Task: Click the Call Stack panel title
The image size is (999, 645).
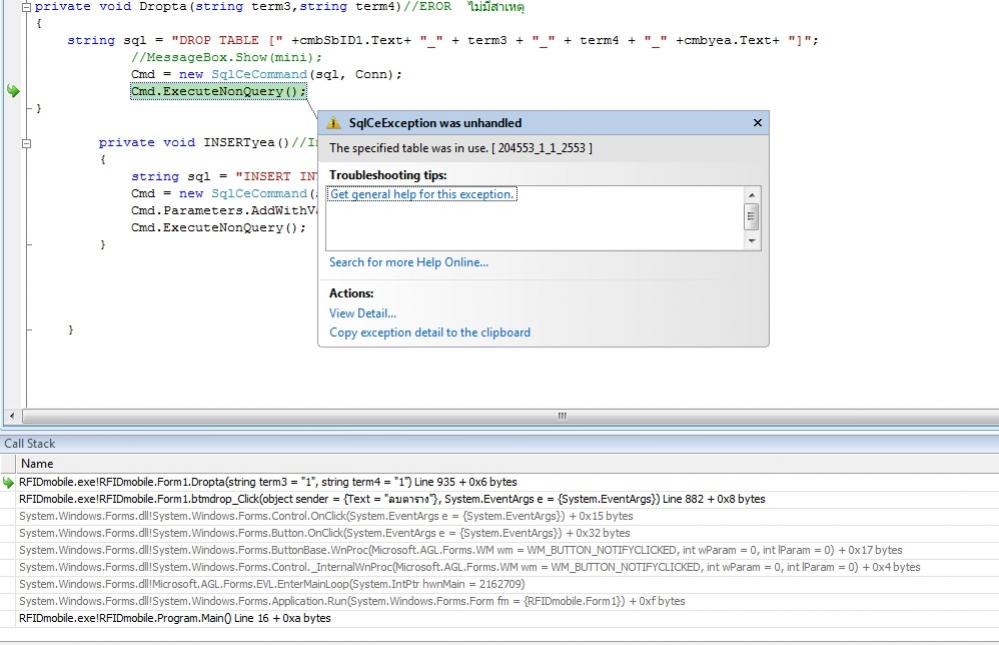Action: tap(29, 444)
